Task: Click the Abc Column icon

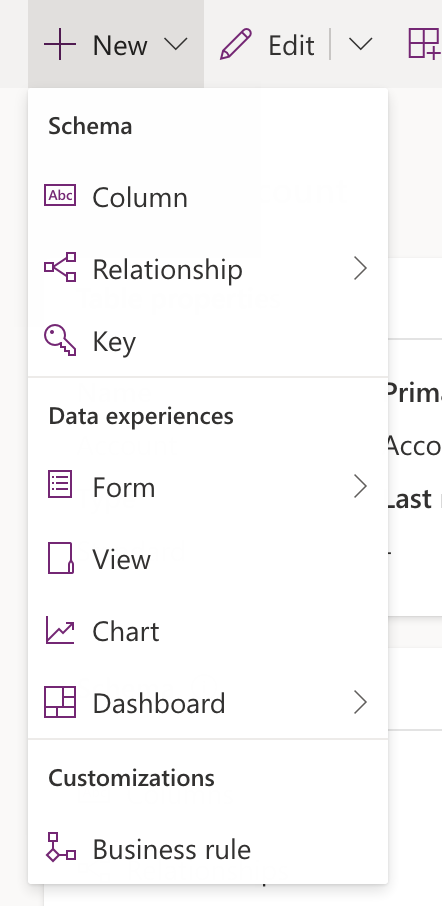Action: click(x=60, y=195)
